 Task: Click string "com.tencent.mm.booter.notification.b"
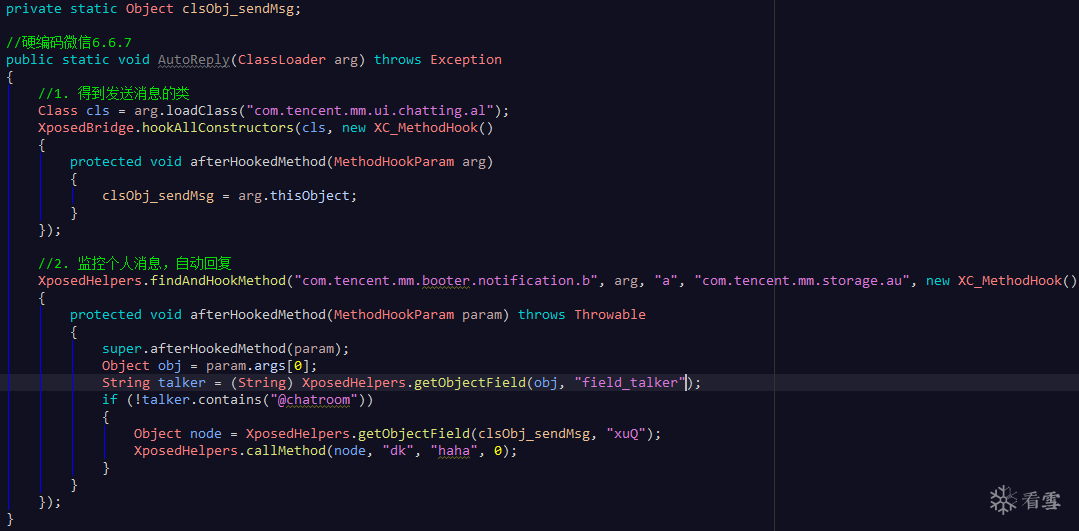point(447,281)
